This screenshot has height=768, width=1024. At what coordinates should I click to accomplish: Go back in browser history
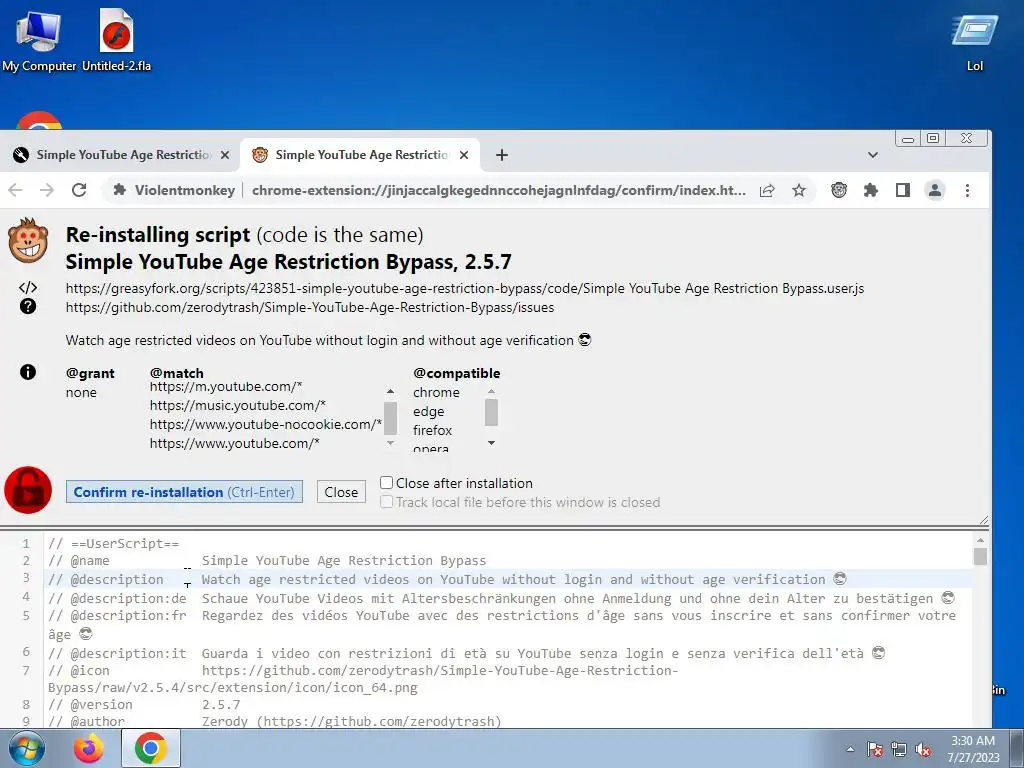[x=15, y=190]
